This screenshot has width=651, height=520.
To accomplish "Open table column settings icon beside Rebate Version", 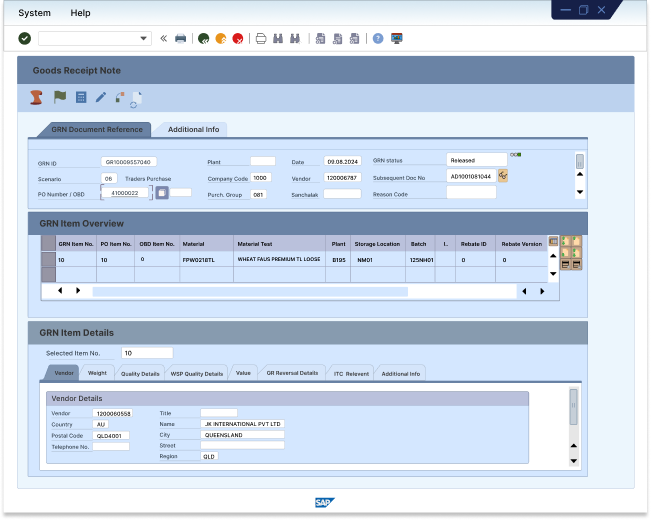I will tap(553, 241).
